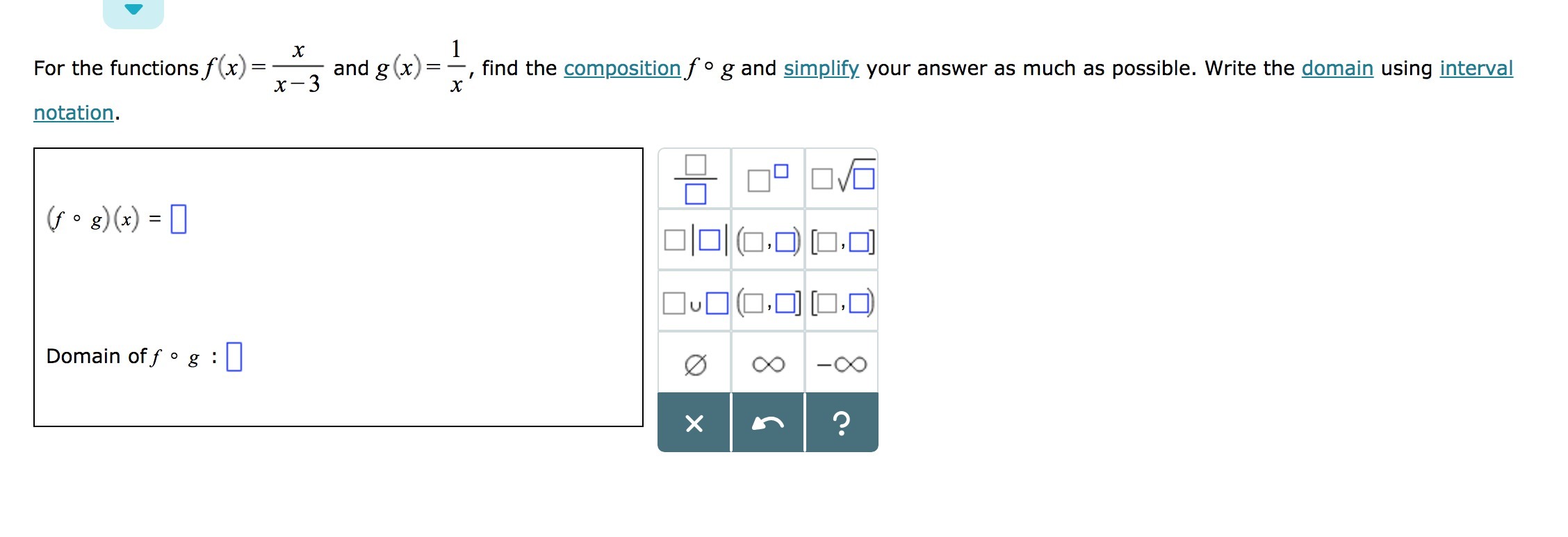Insert absolute value template
This screenshot has height=537, width=1568.
(695, 241)
